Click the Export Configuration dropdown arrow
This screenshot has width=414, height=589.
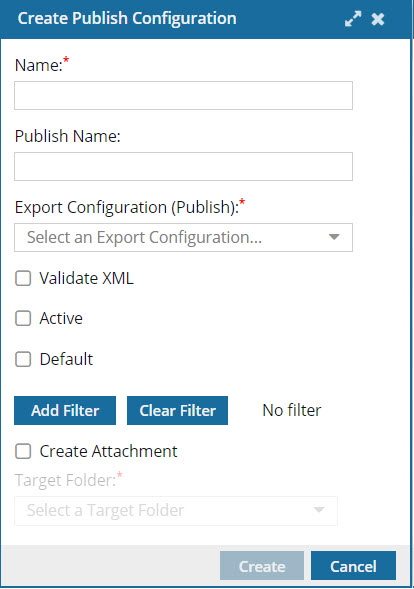334,237
